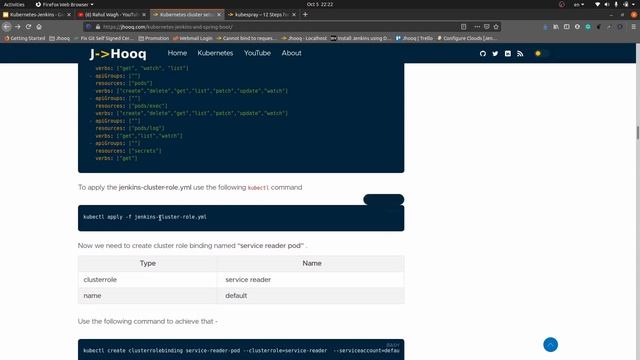Open the Firefox library icon

pyautogui.click(x=556, y=27)
